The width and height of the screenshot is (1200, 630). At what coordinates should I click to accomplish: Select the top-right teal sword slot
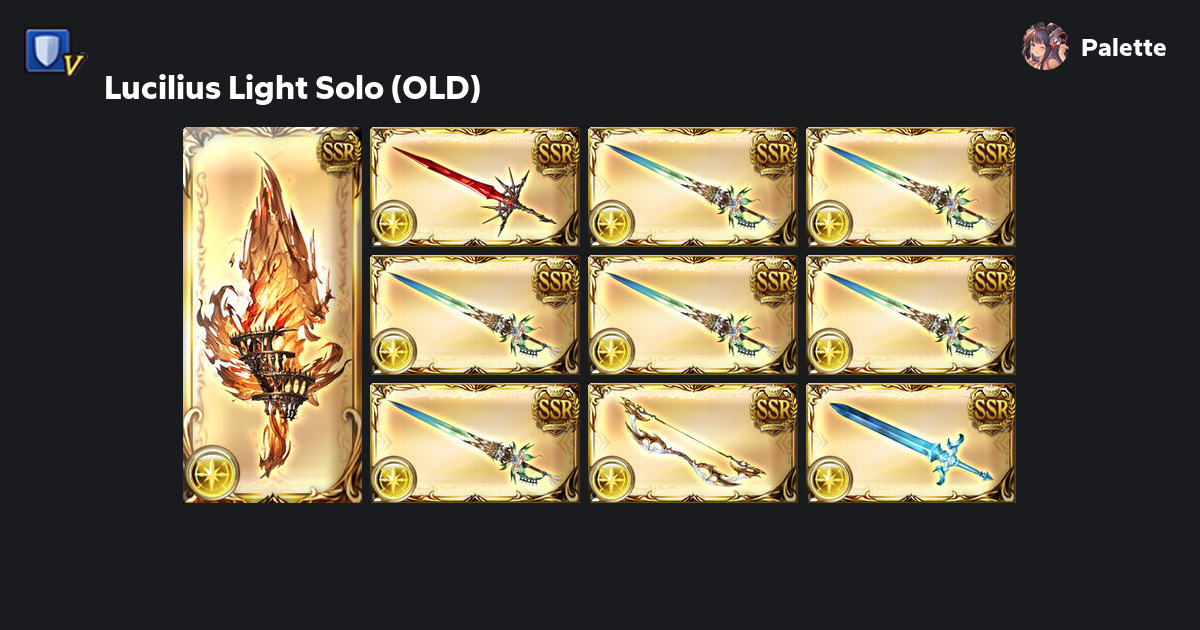pos(911,187)
